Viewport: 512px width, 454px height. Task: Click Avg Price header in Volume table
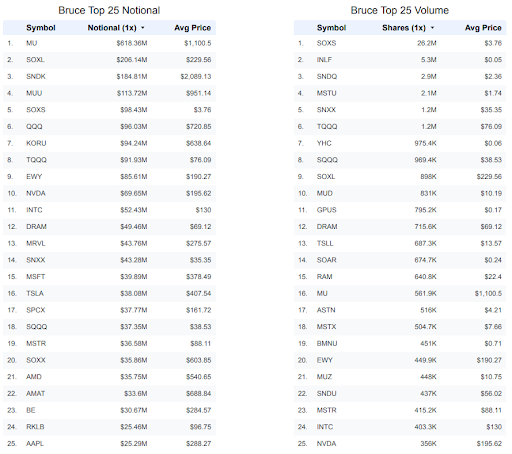point(483,28)
